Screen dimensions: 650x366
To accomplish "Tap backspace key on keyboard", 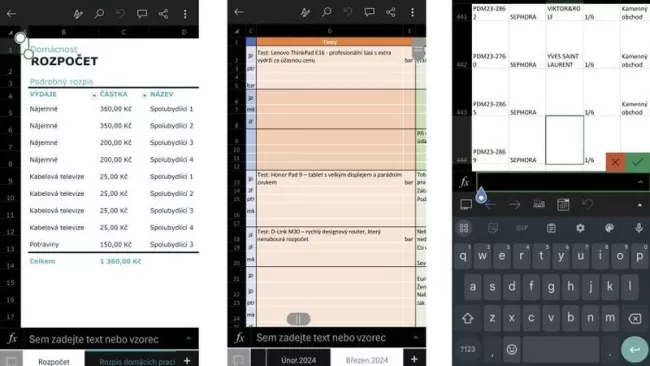I will tap(635, 318).
